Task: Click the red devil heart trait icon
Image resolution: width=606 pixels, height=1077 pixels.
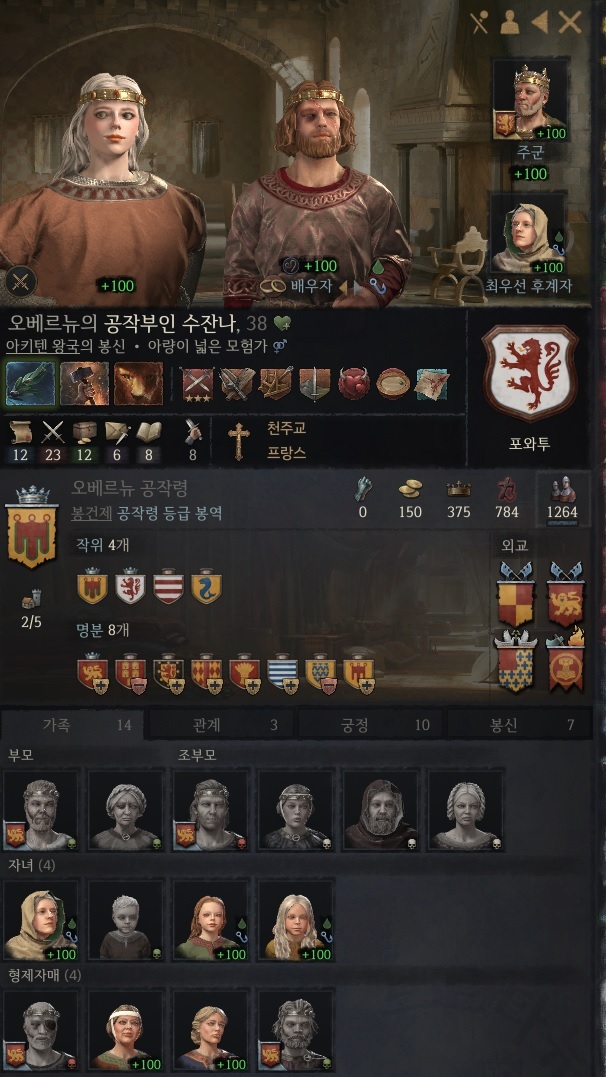Action: (x=354, y=383)
